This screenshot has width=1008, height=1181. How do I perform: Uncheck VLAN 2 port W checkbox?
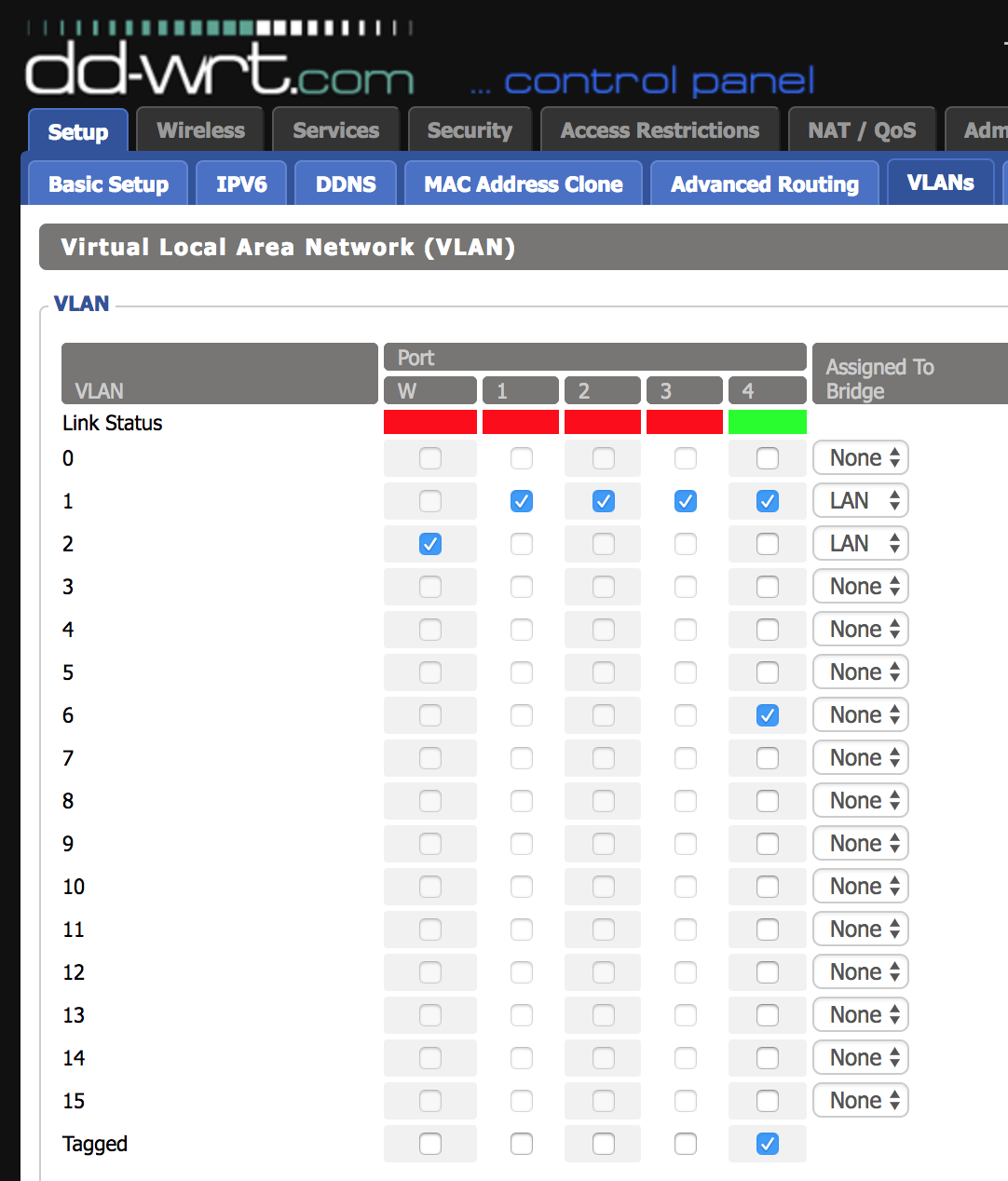tap(430, 544)
